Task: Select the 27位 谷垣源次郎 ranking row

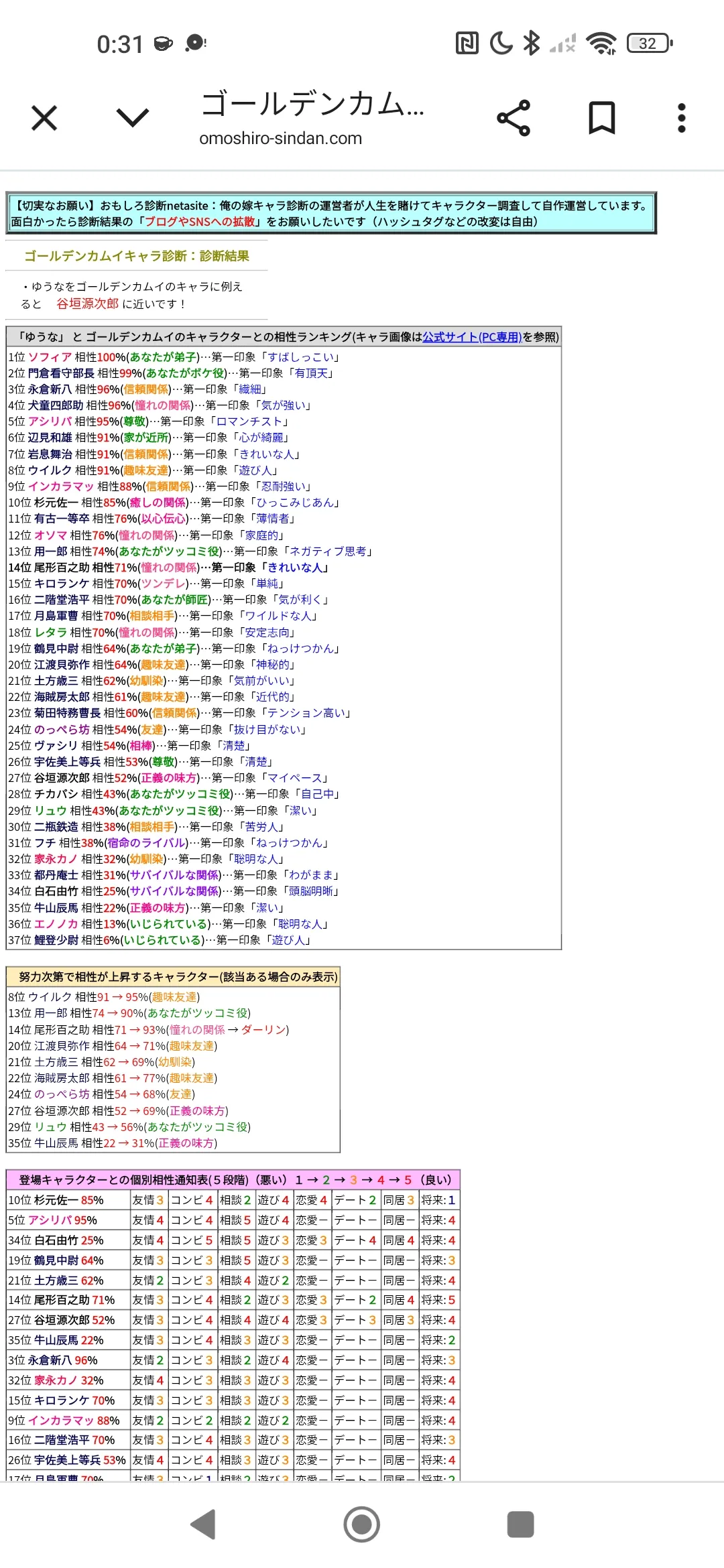Action: (284, 778)
